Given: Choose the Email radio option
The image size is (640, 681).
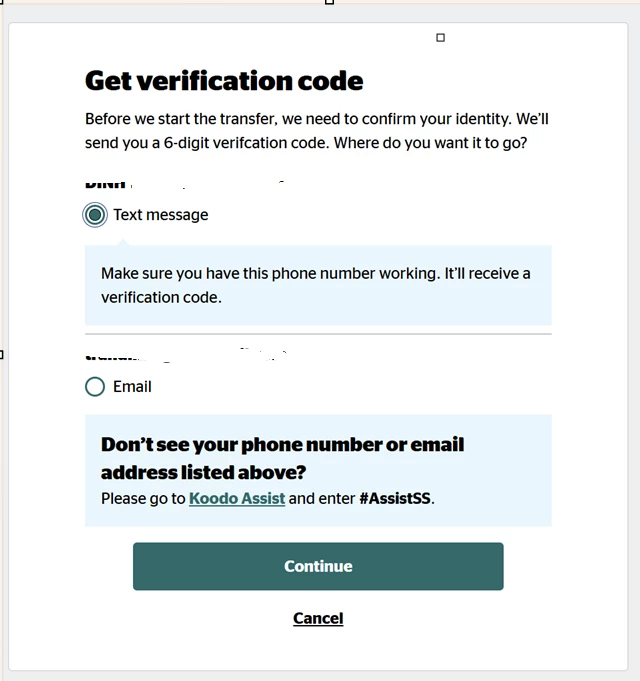Looking at the screenshot, I should pyautogui.click(x=95, y=387).
